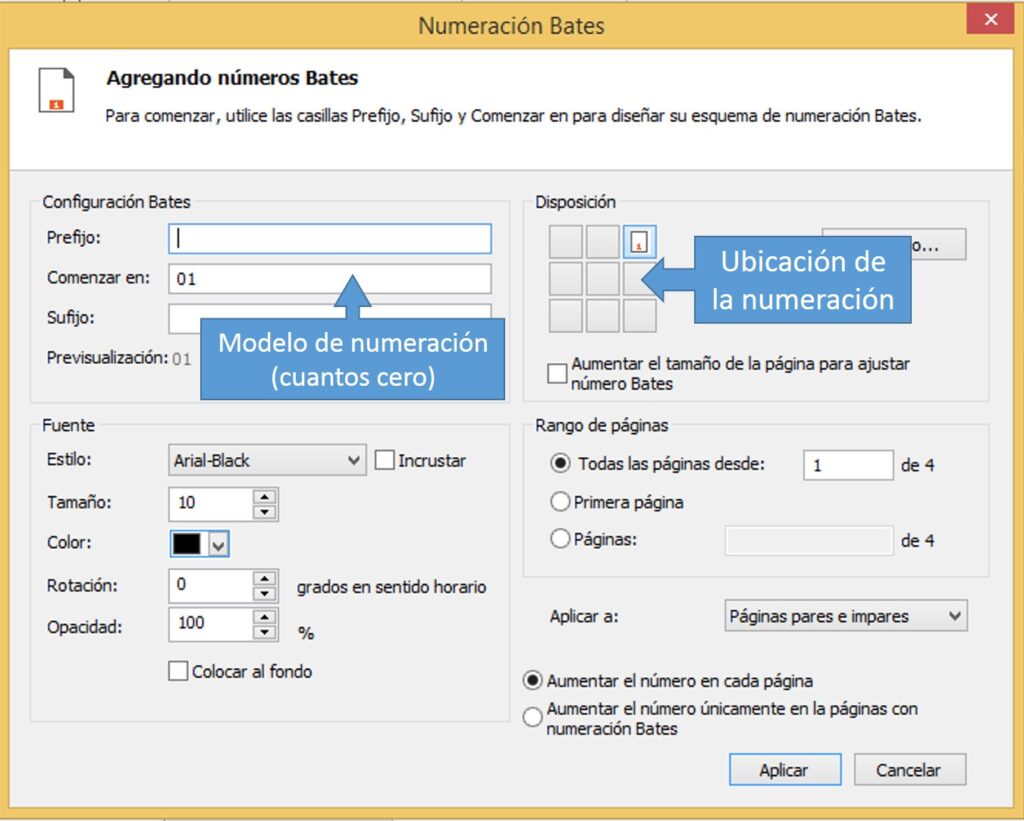Screen dimensions: 1024x821
Task: Select top-right position in layout grid
Action: (639, 241)
